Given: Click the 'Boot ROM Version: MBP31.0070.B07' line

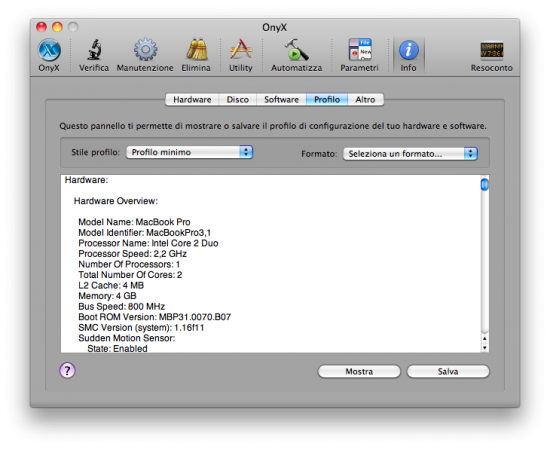Looking at the screenshot, I should coord(155,317).
